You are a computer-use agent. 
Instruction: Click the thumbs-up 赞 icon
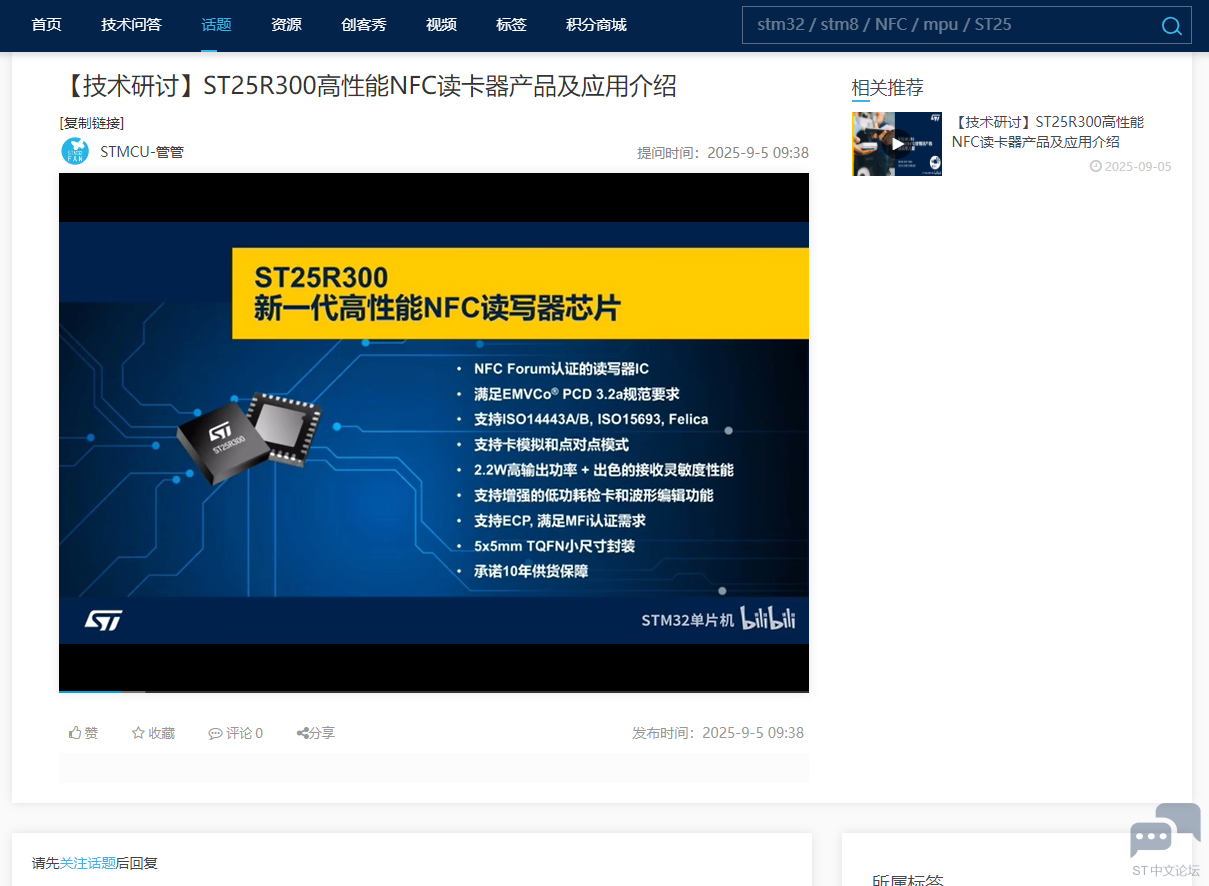point(75,733)
